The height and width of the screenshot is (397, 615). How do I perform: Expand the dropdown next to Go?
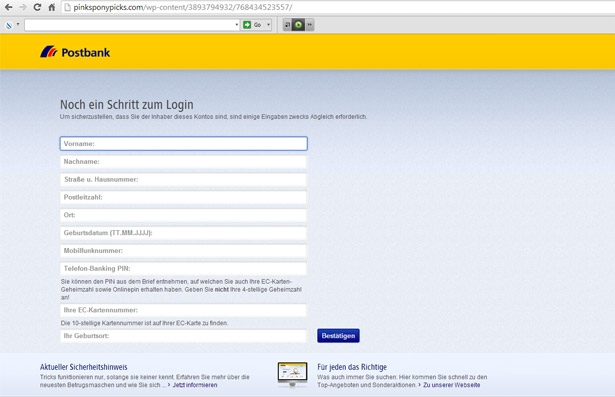tap(268, 25)
